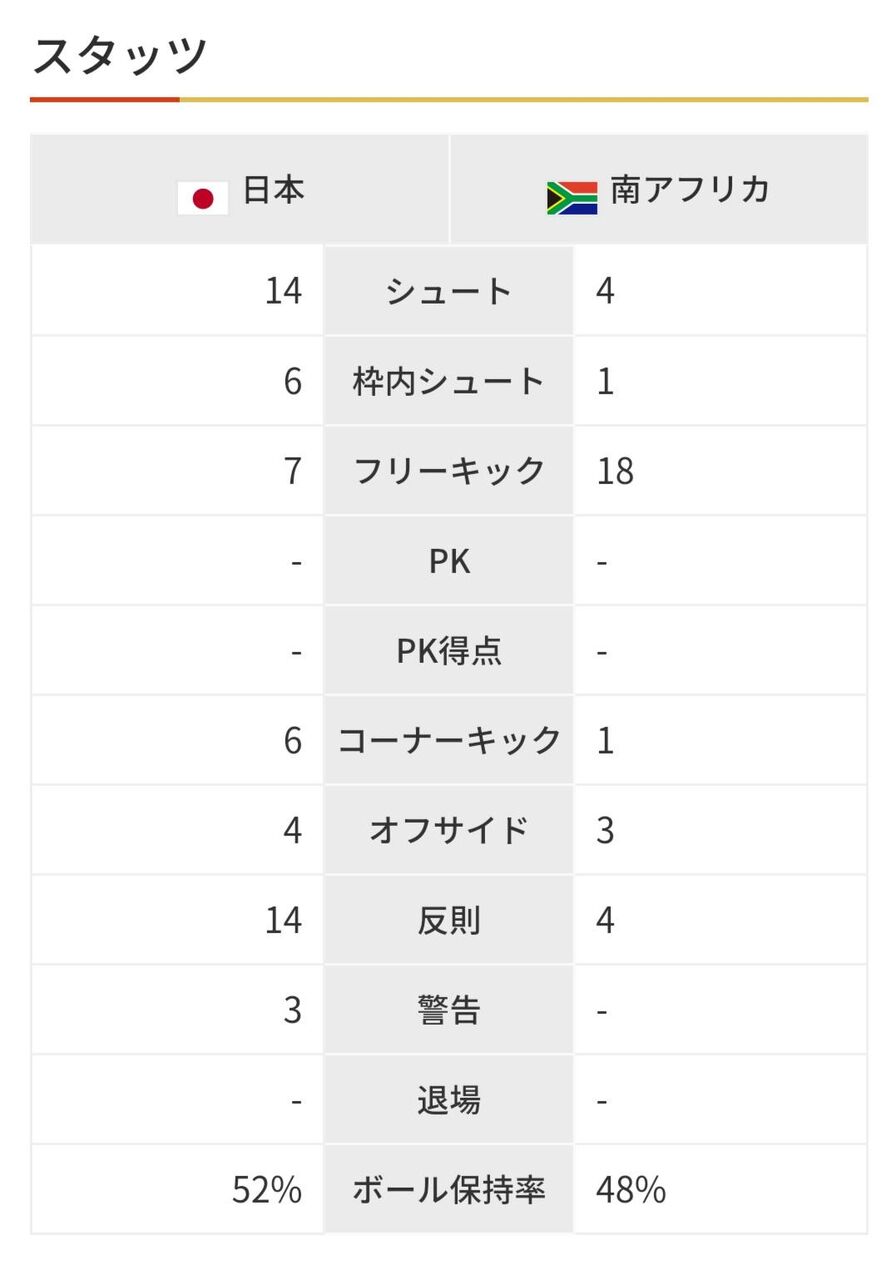Click the 反則 row label

(449, 921)
